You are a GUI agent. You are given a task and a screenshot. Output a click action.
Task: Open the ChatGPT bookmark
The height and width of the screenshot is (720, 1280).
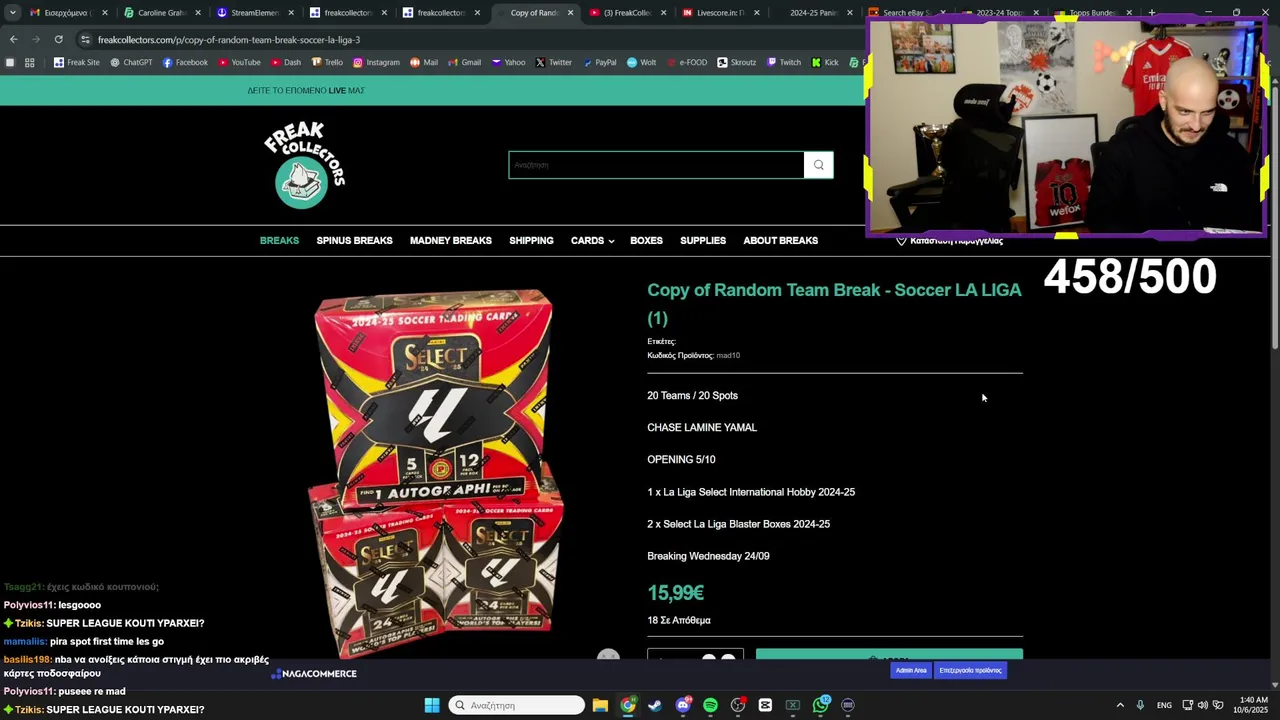(x=131, y=62)
